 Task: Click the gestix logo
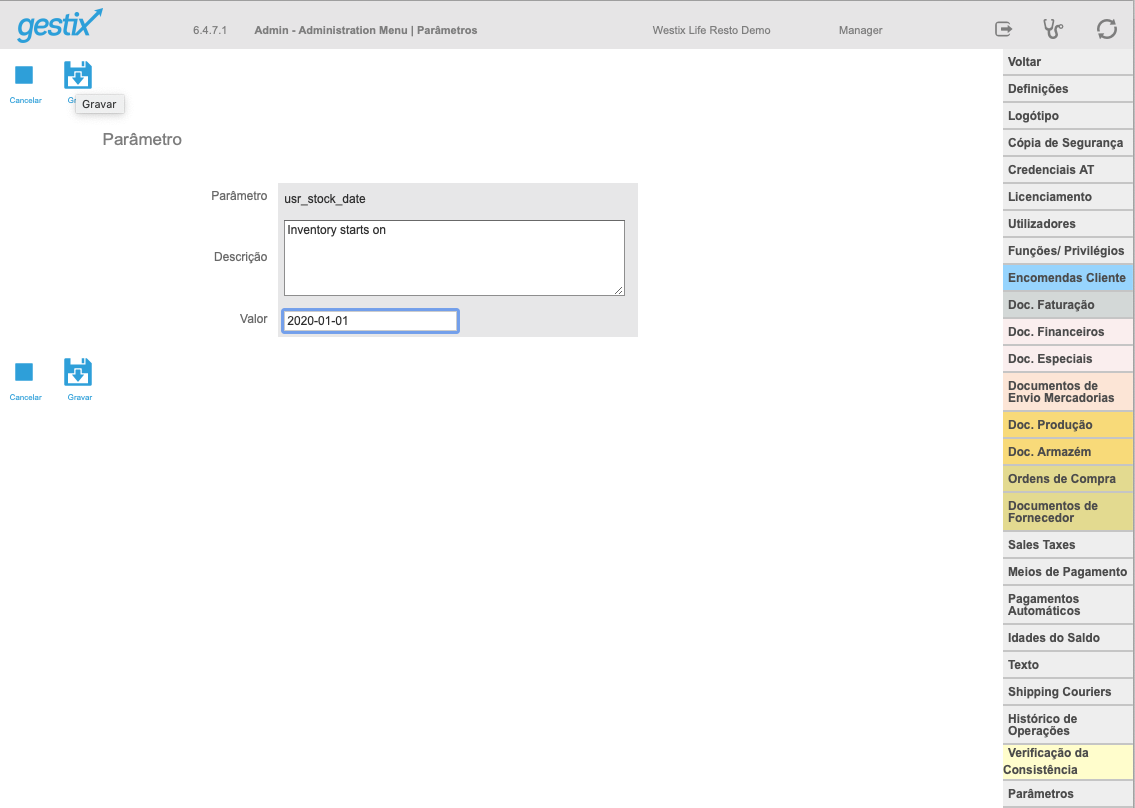60,25
